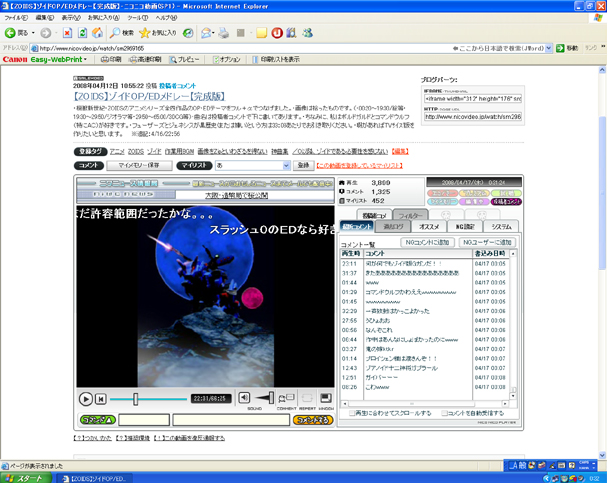Switch to フィルター tab
Viewport: 608px width, 483px height.
point(411,215)
